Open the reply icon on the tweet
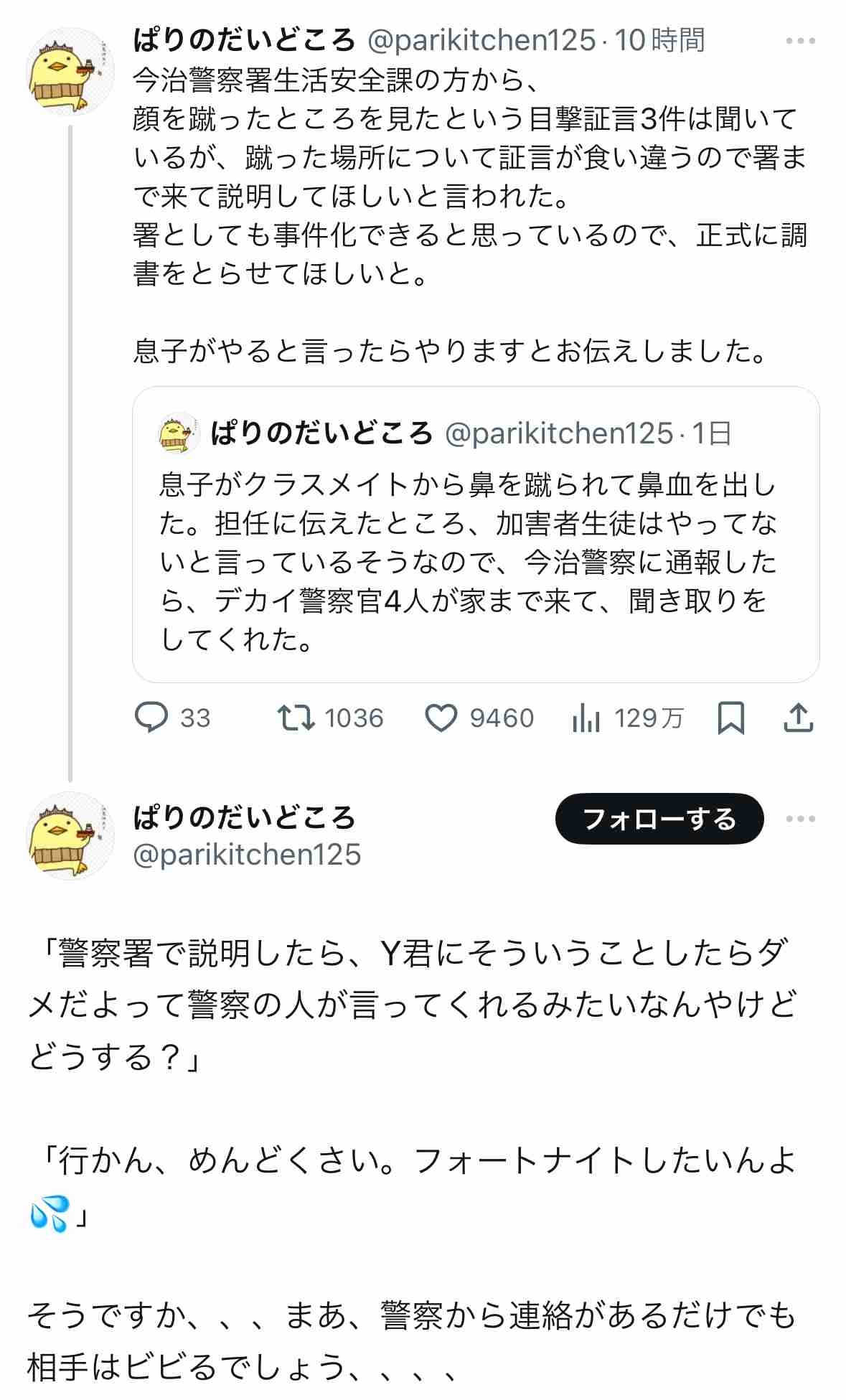 pyautogui.click(x=152, y=718)
